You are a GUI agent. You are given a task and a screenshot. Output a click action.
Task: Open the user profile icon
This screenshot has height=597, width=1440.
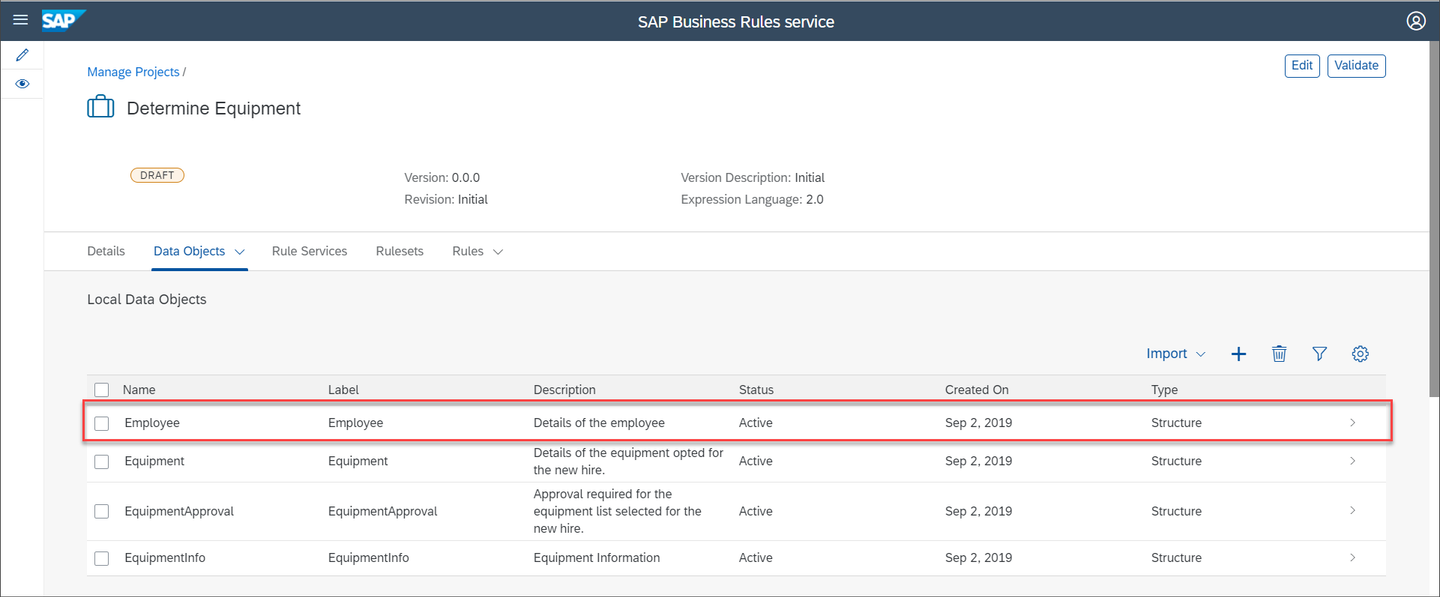[x=1415, y=21]
